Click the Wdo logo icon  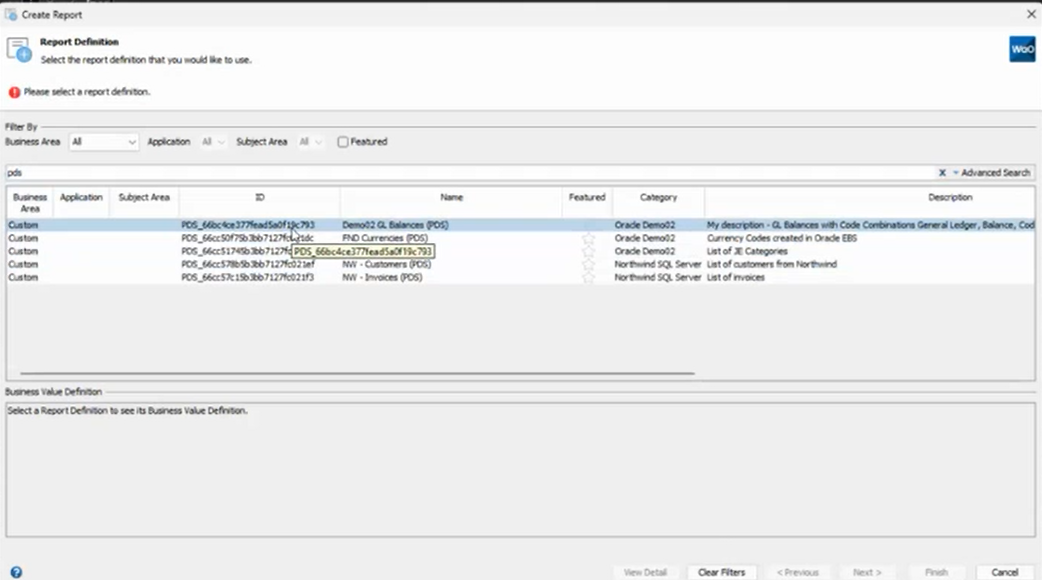point(1022,49)
